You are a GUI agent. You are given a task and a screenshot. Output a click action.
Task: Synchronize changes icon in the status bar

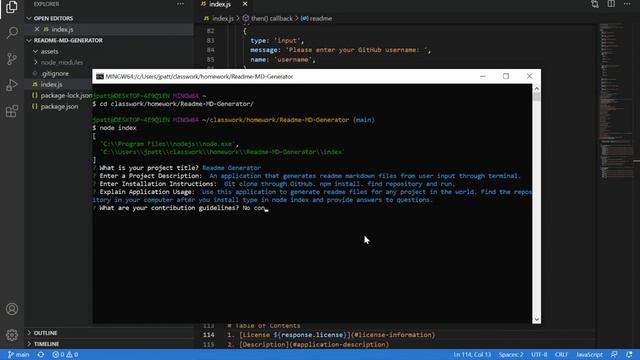point(41,354)
